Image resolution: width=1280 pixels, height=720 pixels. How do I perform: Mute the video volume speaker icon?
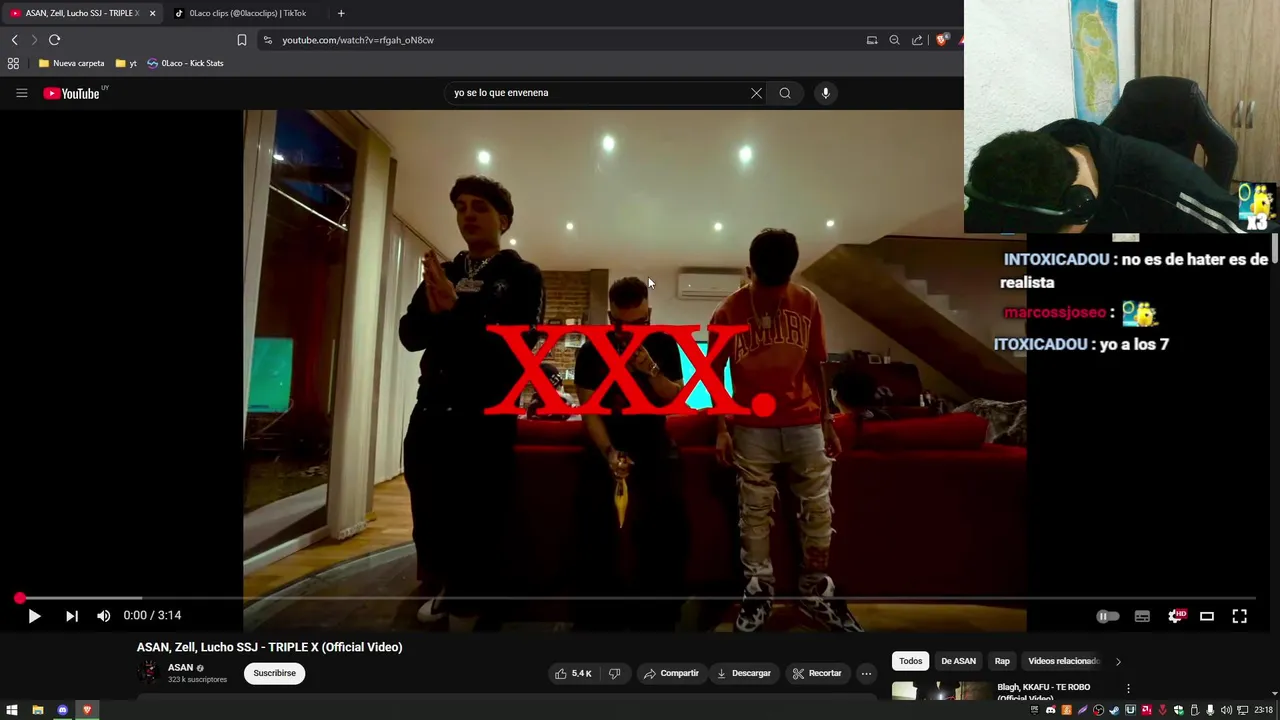[x=103, y=616]
